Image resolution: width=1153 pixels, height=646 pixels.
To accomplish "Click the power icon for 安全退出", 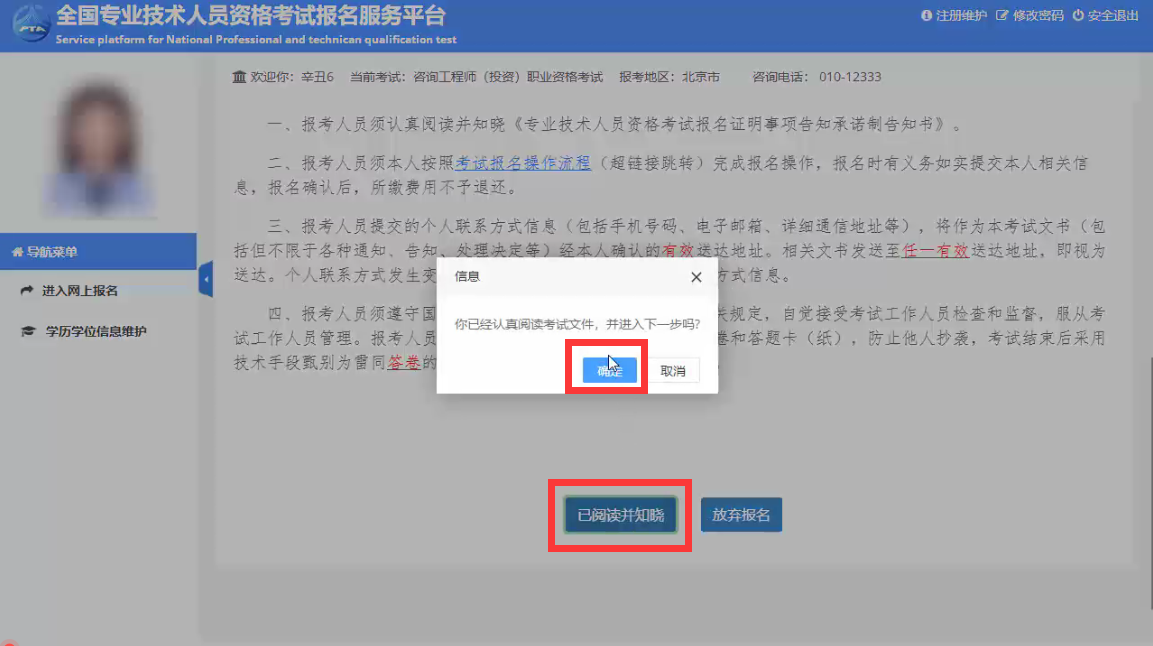I will coord(1078,16).
